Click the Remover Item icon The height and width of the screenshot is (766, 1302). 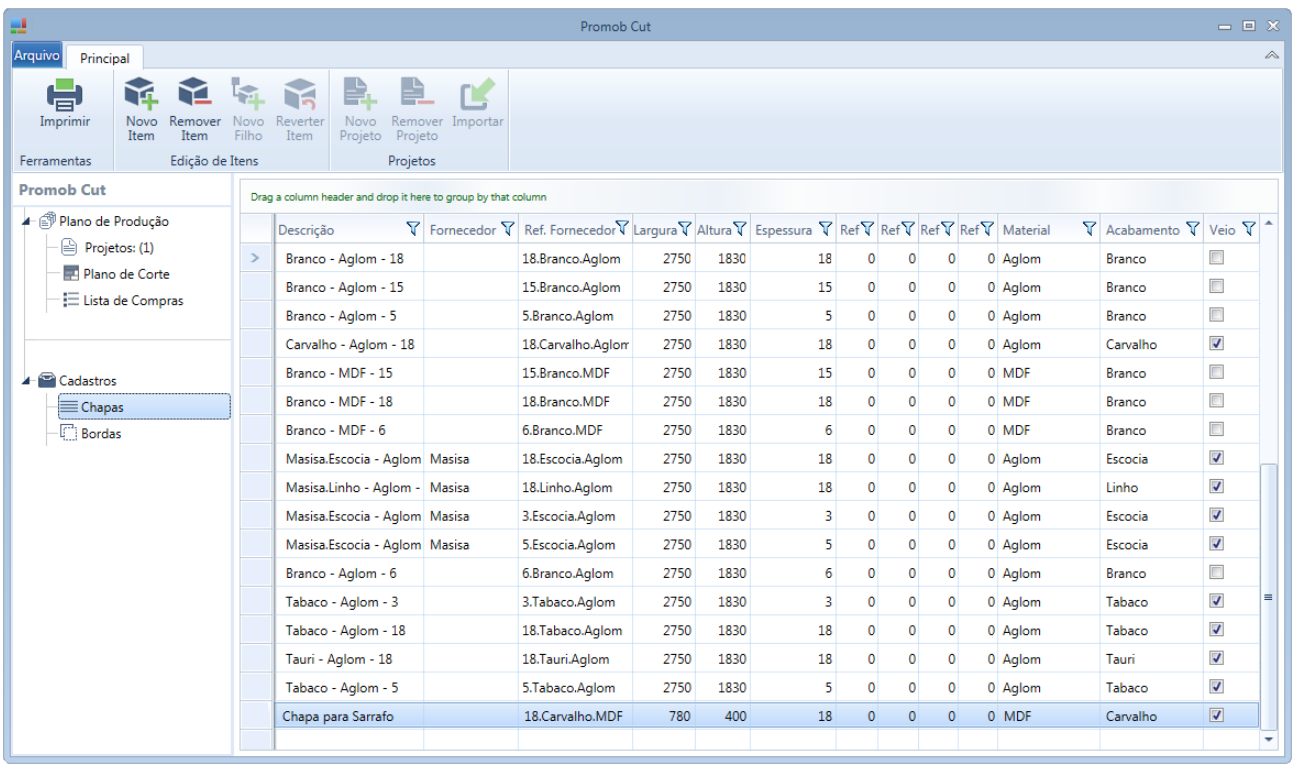(x=194, y=94)
